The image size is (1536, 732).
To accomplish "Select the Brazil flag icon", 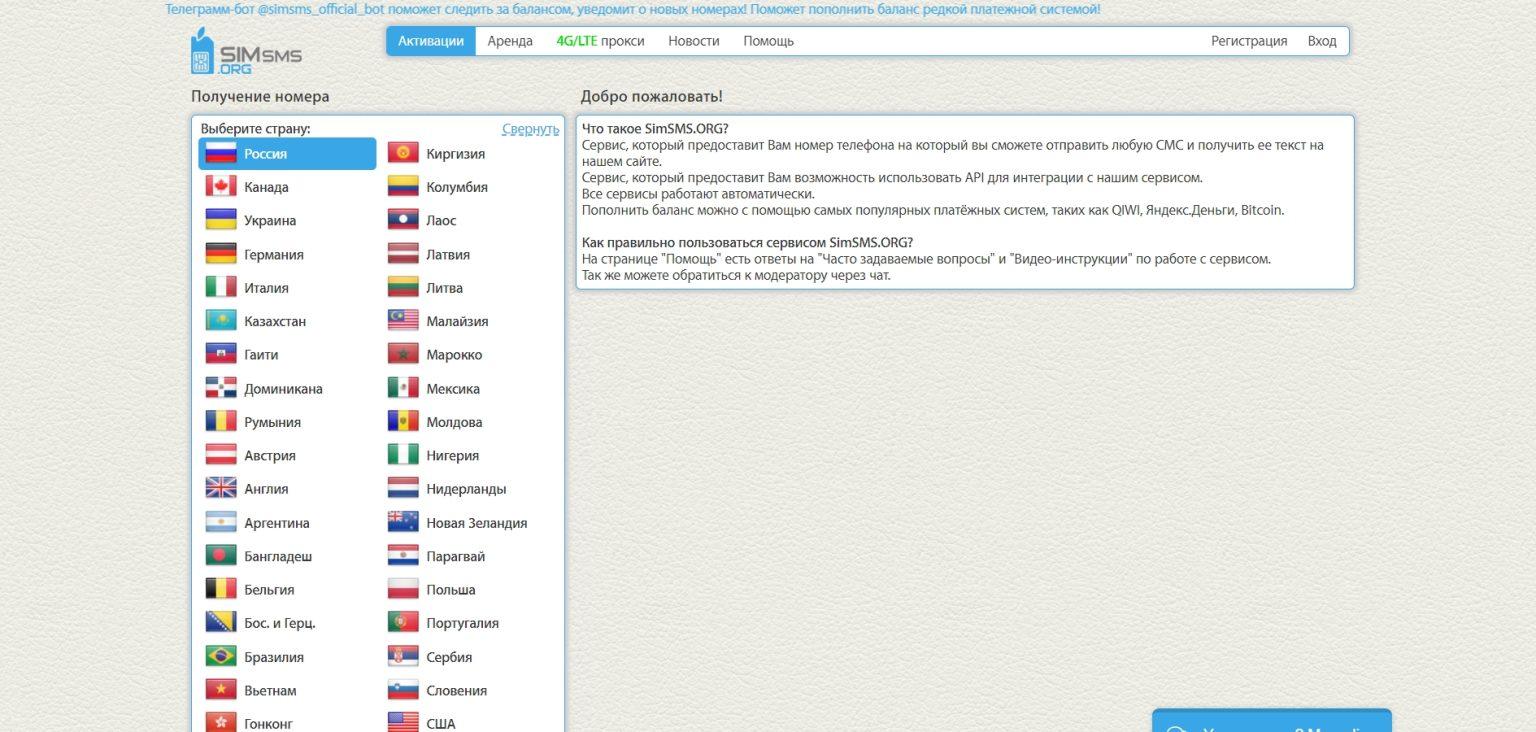I will point(221,656).
